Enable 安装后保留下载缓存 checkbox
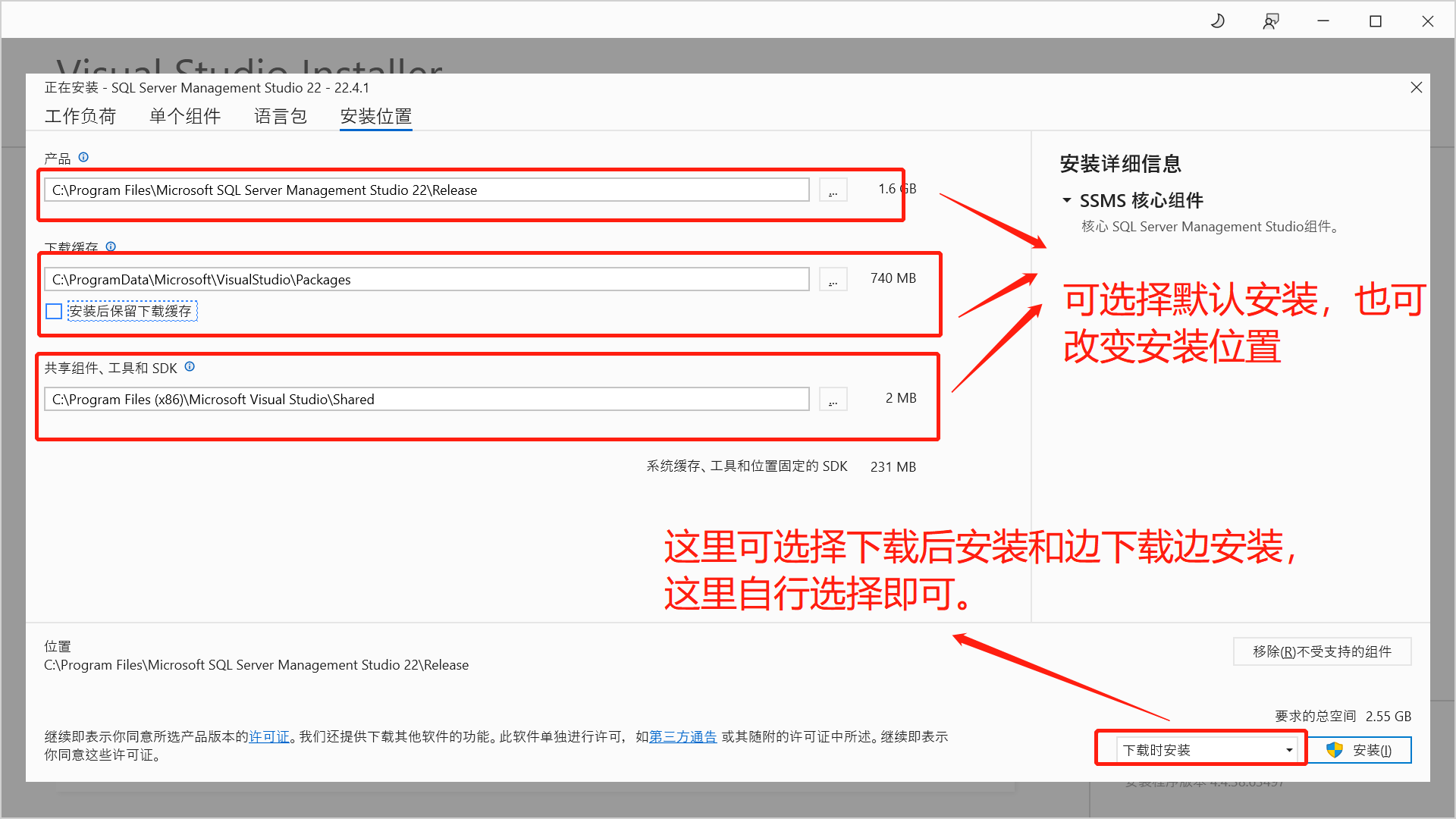 (54, 311)
